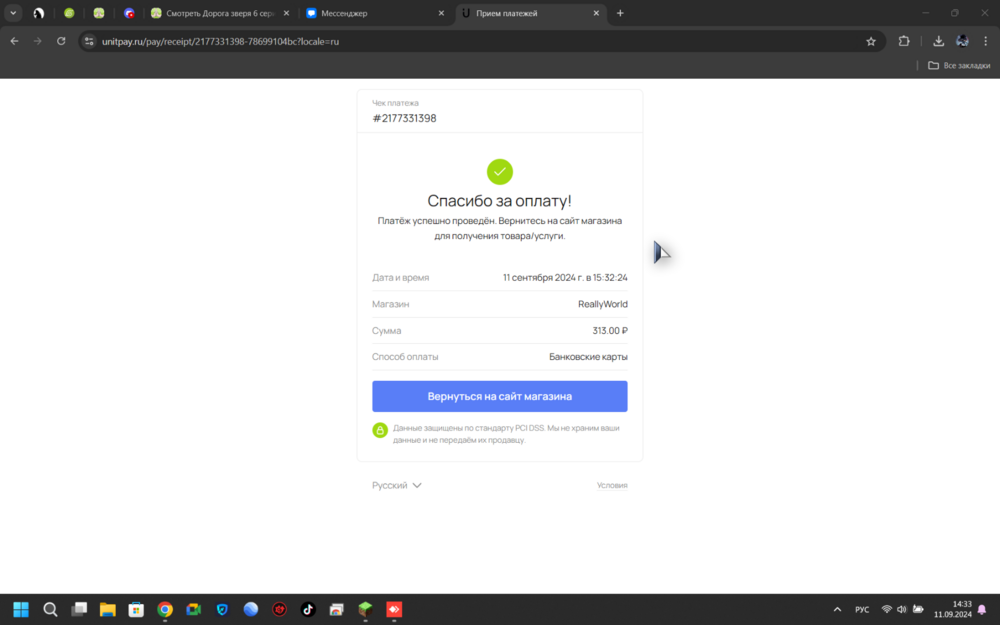Open the Chrome three-dot menu

click(985, 41)
